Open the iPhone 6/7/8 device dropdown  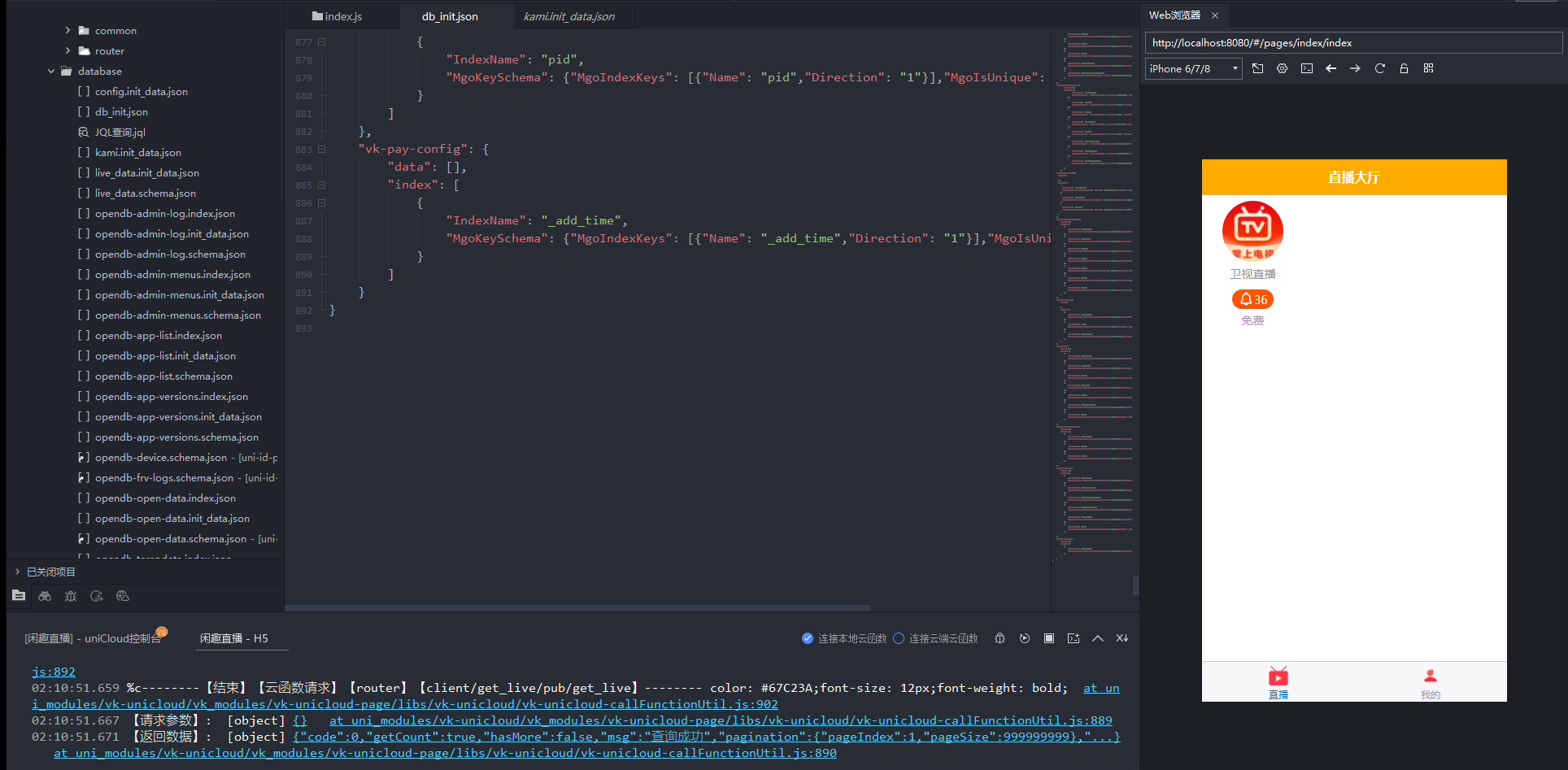coord(1193,68)
